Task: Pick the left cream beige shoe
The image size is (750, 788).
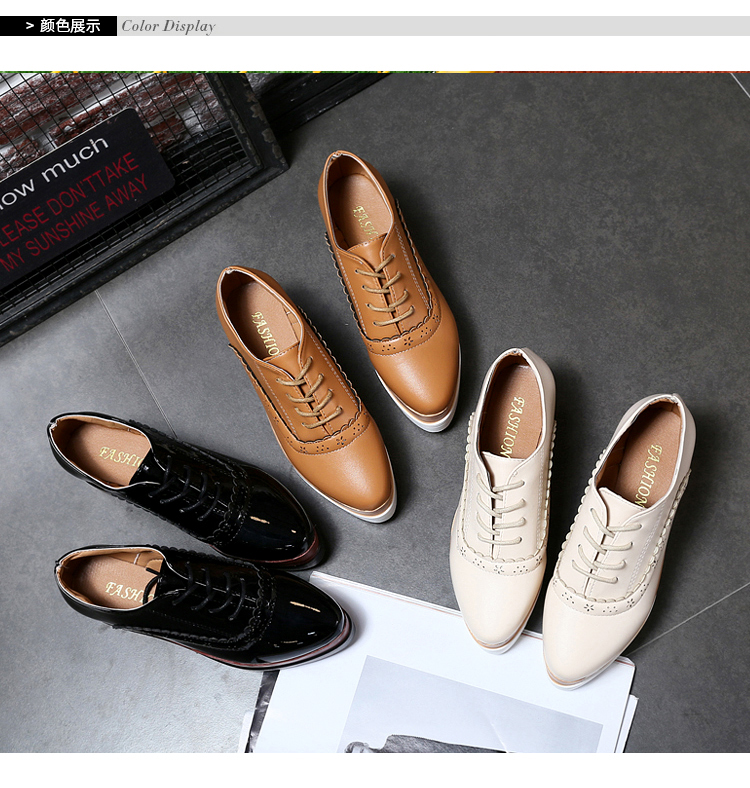Action: pos(500,500)
